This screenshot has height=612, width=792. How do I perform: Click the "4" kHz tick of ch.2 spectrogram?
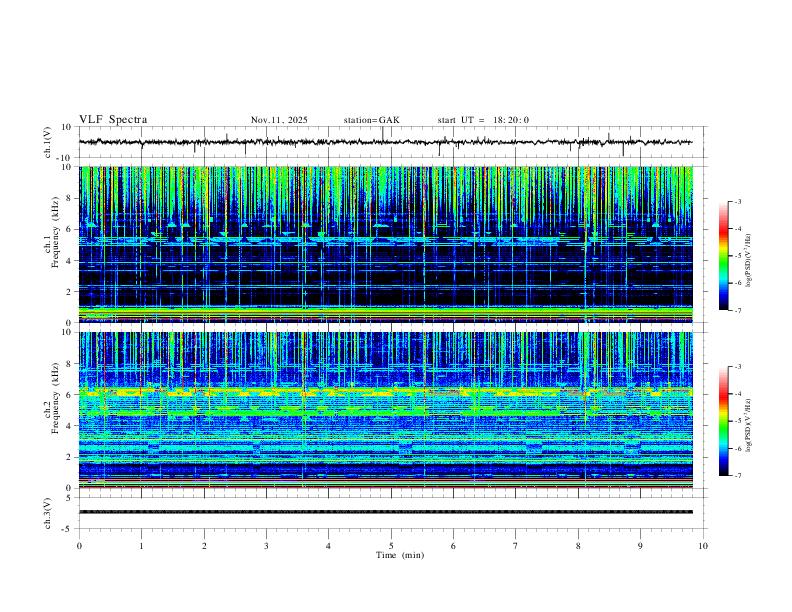pyautogui.click(x=70, y=426)
